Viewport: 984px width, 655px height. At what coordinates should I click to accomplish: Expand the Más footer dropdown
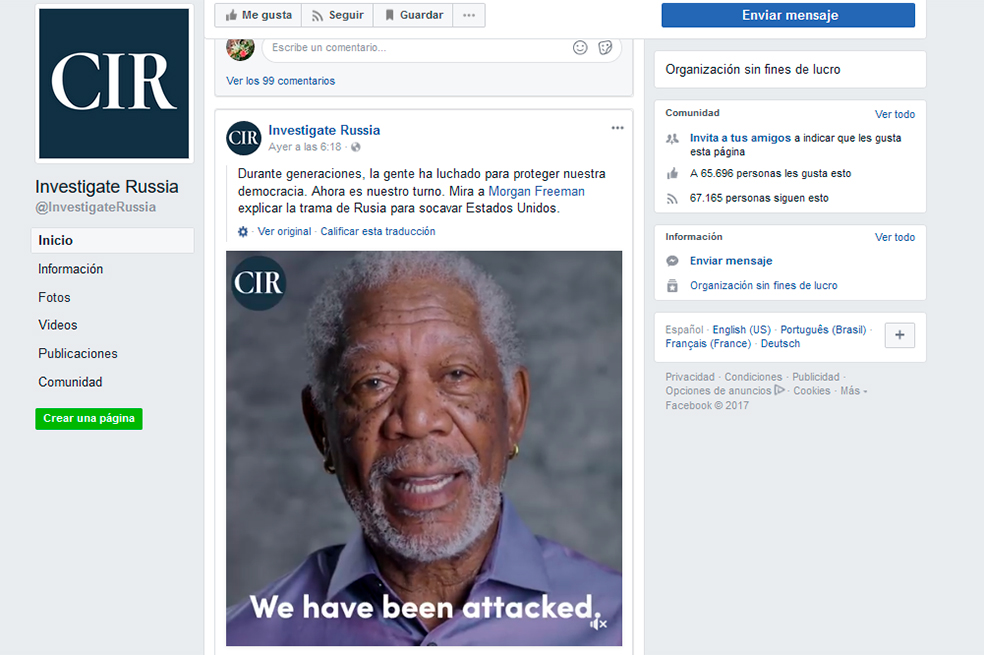pos(853,391)
